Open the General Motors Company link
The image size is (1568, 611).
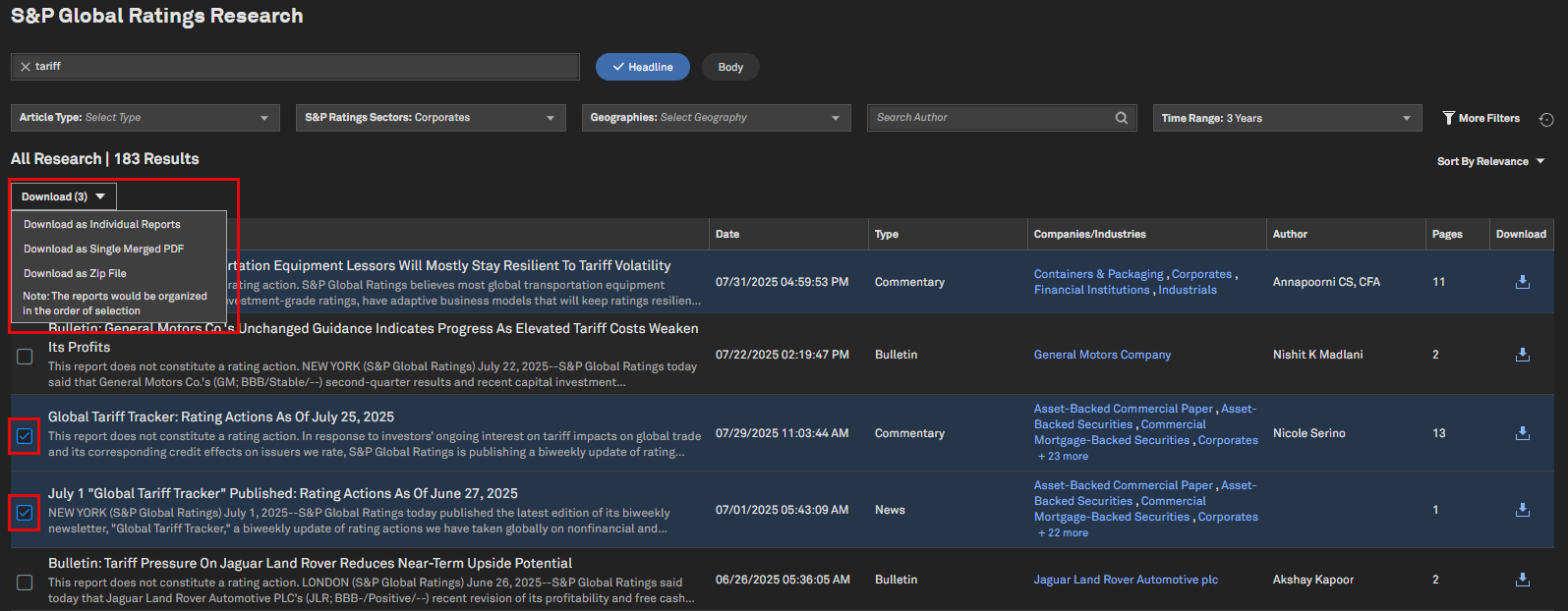click(1102, 355)
